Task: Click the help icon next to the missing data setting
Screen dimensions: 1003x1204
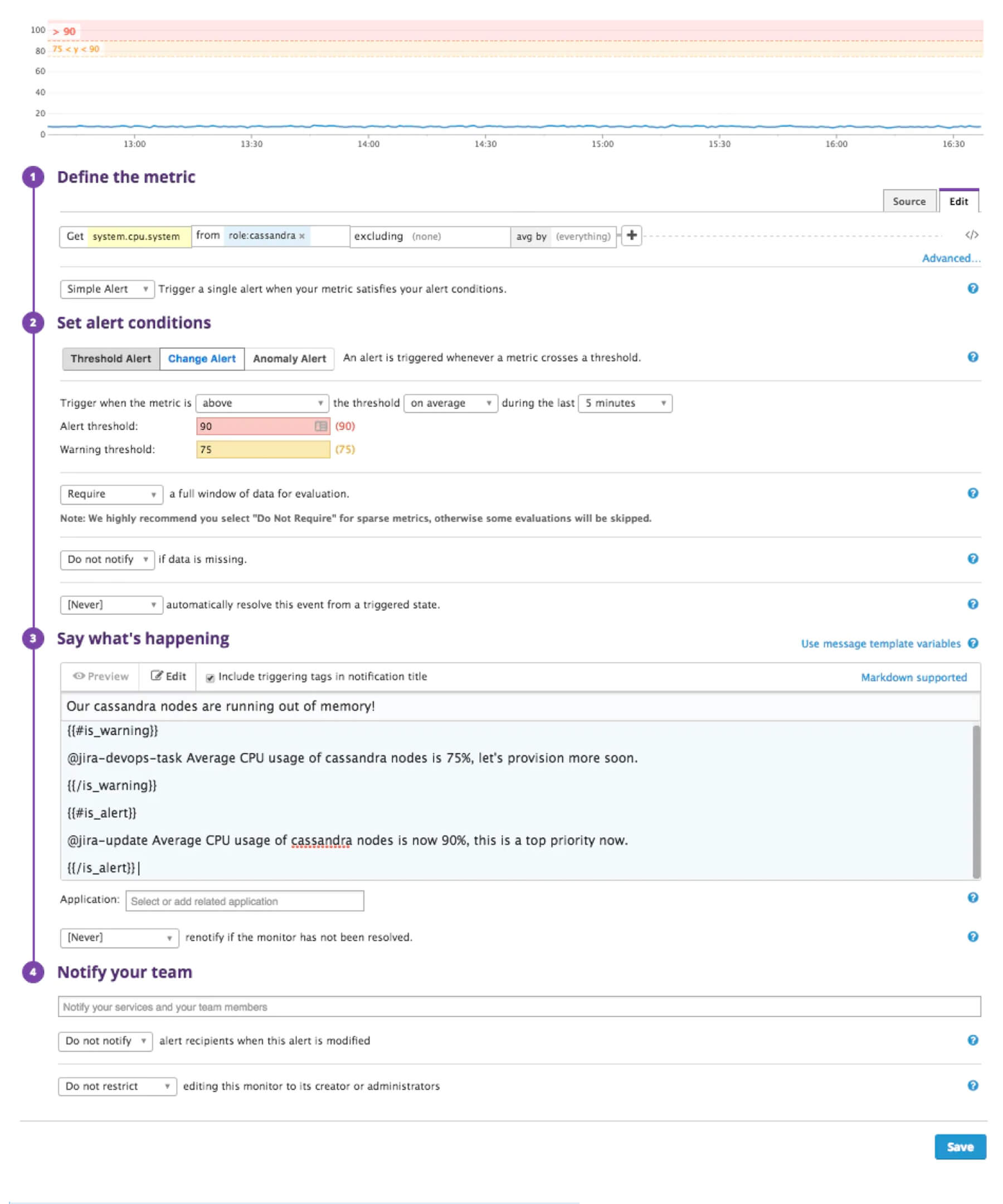Action: point(972,560)
